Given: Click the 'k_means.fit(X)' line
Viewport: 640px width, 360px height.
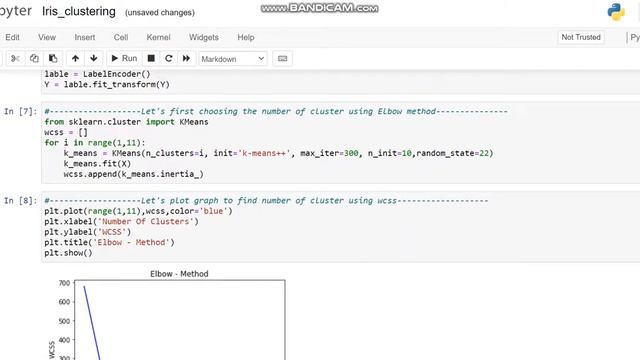Looking at the screenshot, I should (x=97, y=164).
